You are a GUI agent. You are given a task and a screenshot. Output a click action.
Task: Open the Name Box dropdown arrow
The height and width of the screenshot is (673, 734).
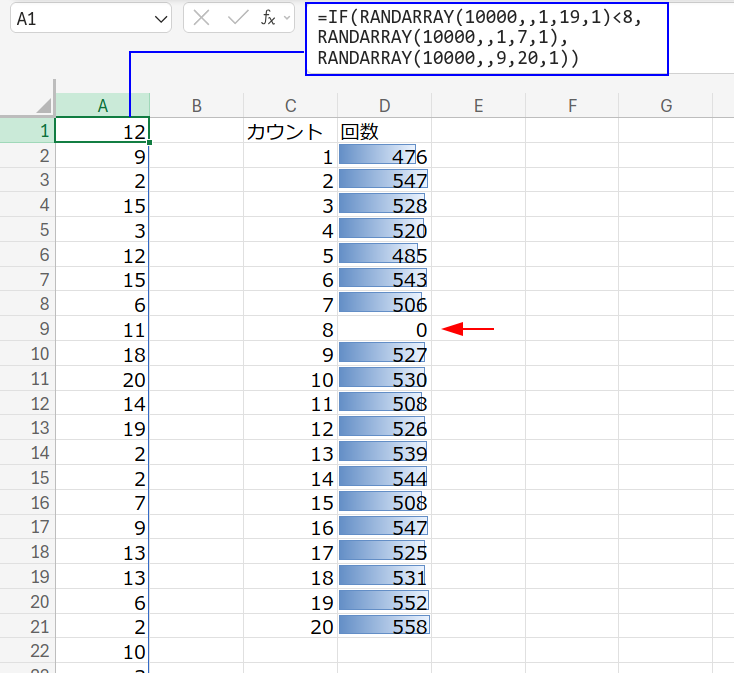(x=161, y=19)
